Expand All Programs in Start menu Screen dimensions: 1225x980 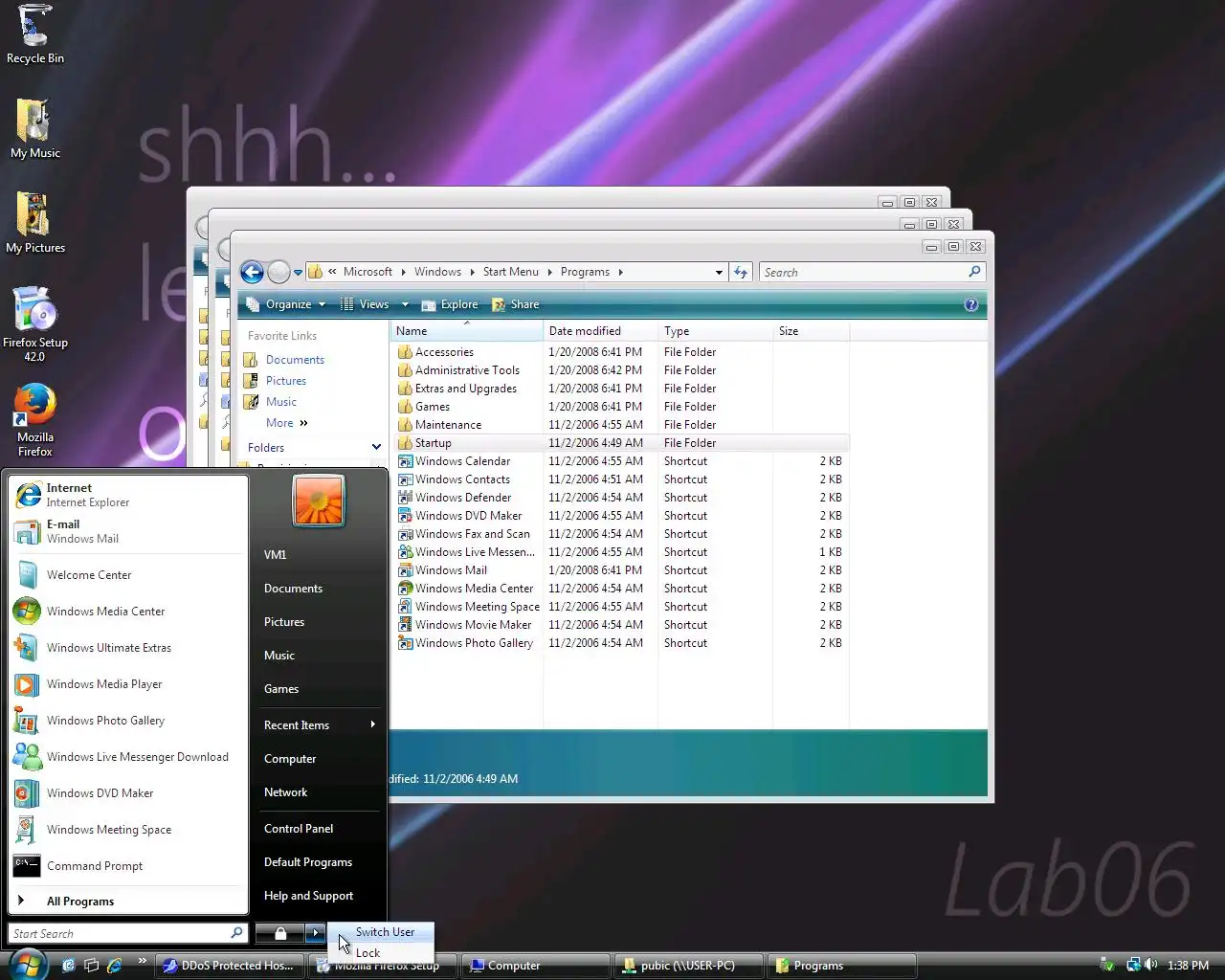click(x=128, y=902)
